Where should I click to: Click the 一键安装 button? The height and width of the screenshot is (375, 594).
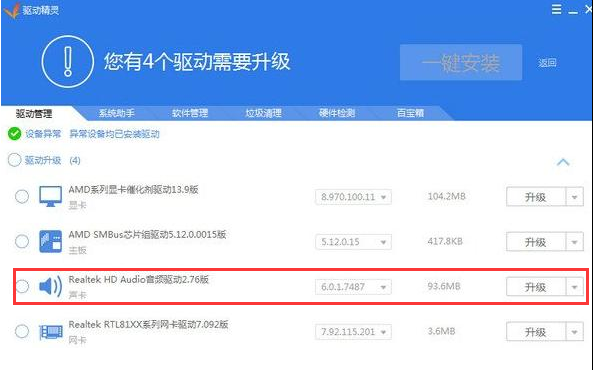coord(461,62)
